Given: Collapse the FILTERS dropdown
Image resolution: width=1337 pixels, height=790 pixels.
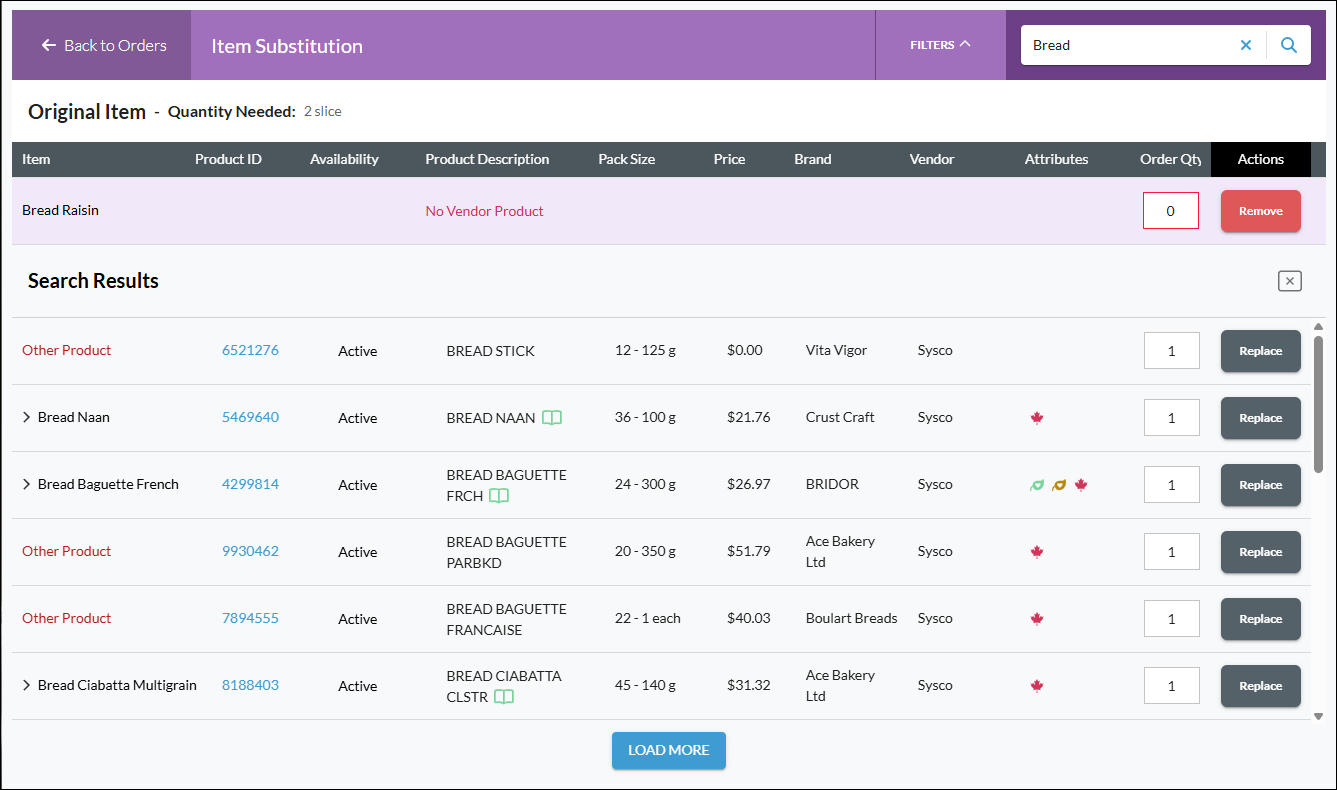Looking at the screenshot, I should [x=940, y=45].
